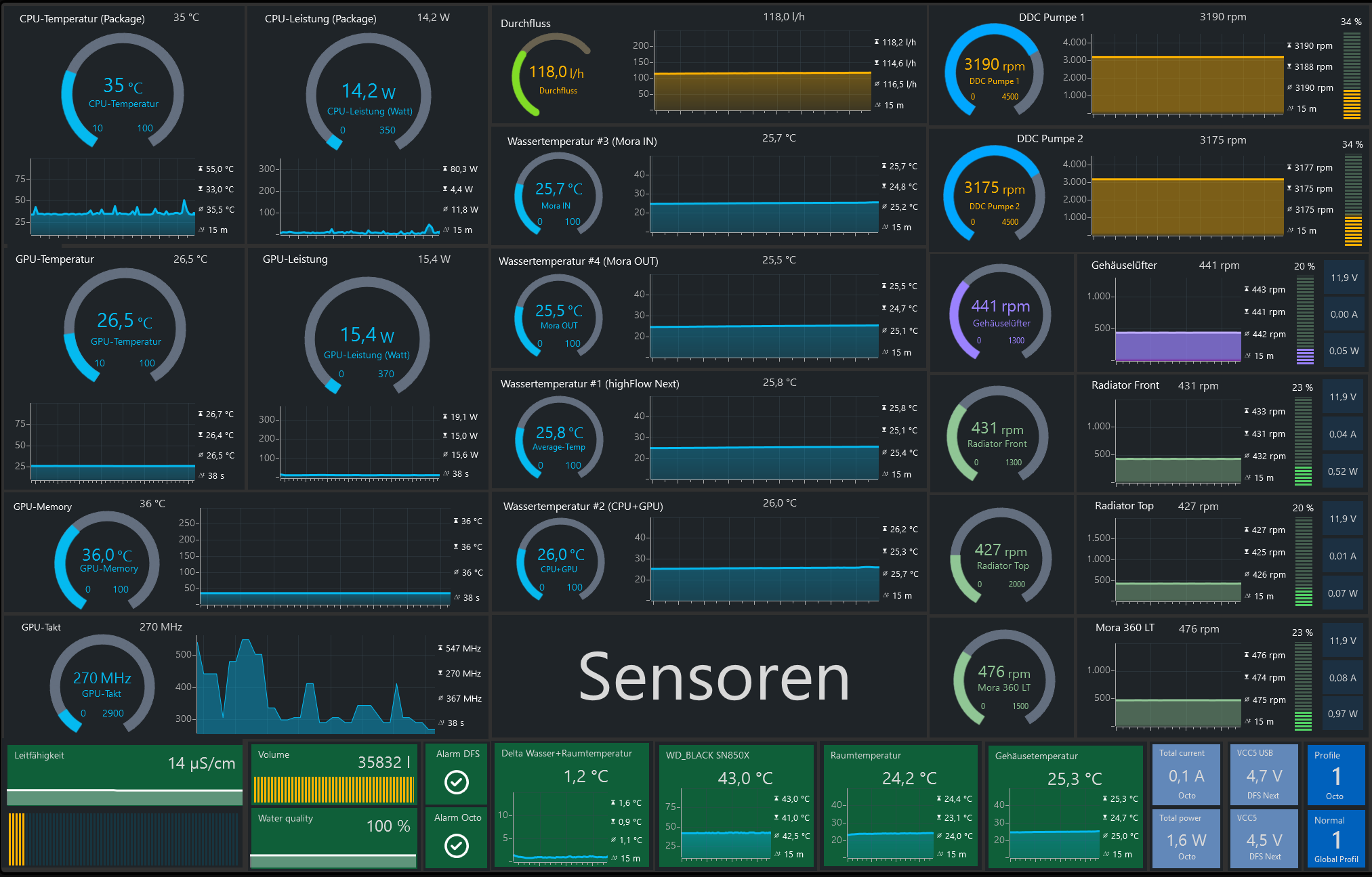This screenshot has width=1372, height=877.
Task: Open the Profile 1 Octo tile
Action: 1335,775
